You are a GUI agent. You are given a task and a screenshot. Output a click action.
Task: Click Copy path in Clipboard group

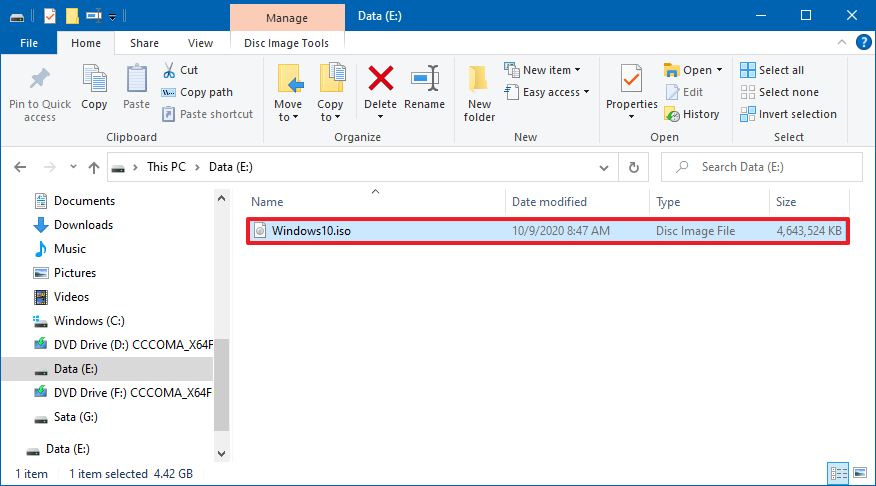pyautogui.click(x=197, y=92)
